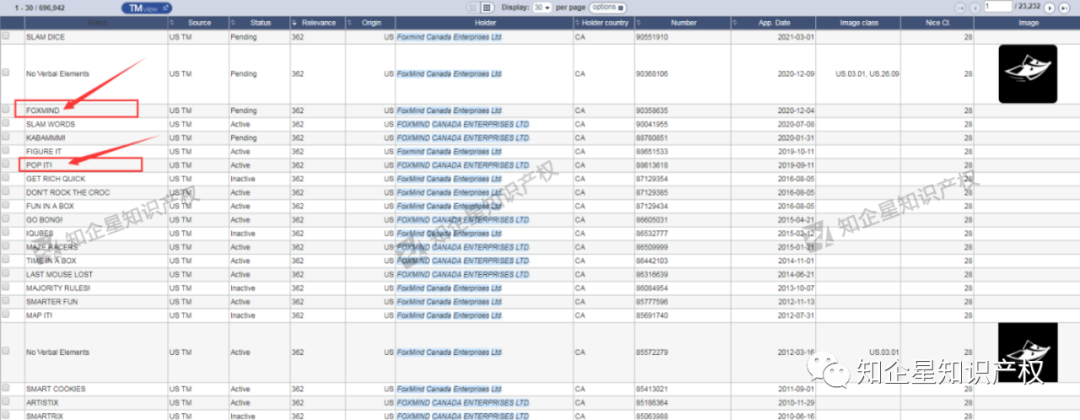
Task: Click the Nice Cl. column header
Action: pyautogui.click(x=937, y=23)
